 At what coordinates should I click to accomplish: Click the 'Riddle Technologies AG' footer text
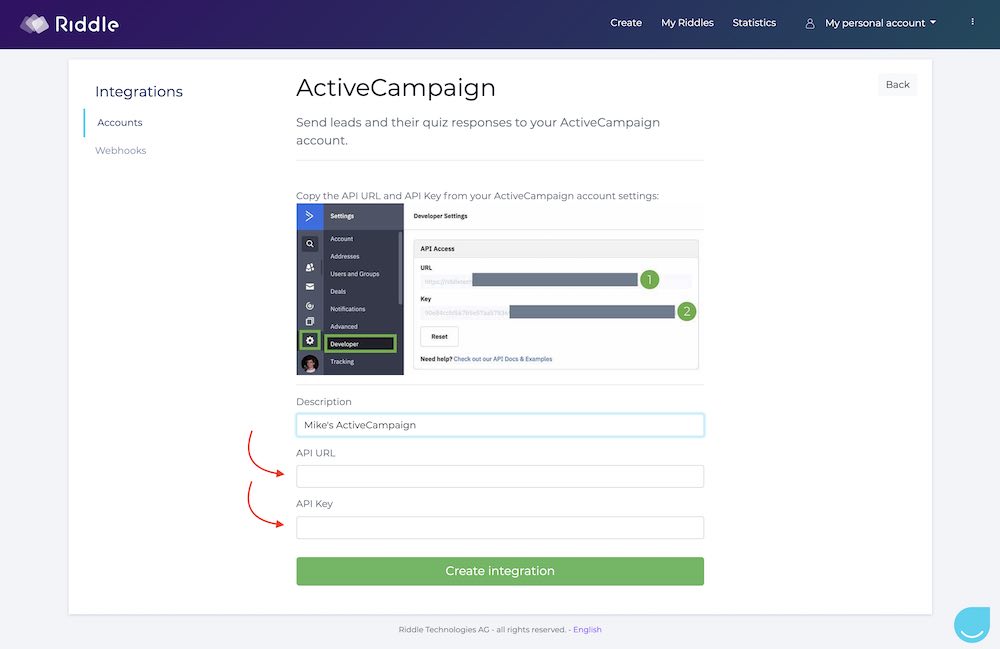444,629
